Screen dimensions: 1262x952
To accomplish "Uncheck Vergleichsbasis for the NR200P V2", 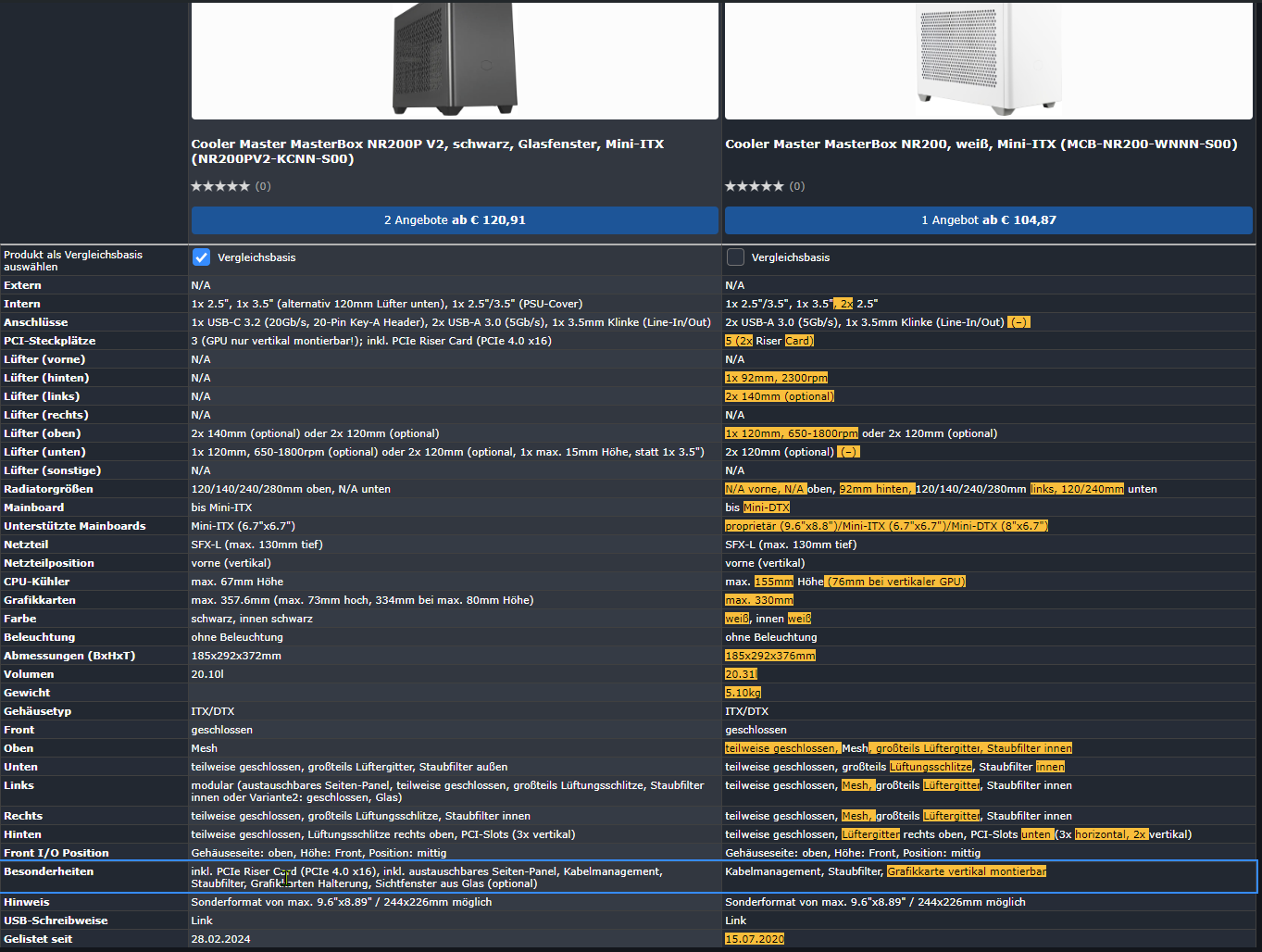I will [201, 257].
